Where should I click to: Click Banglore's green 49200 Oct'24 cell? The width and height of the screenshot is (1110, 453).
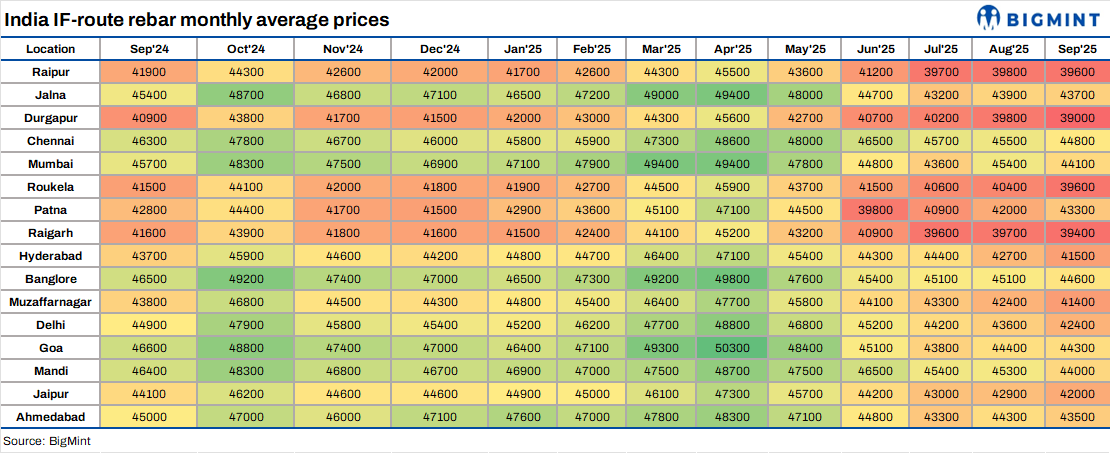[x=245, y=279]
